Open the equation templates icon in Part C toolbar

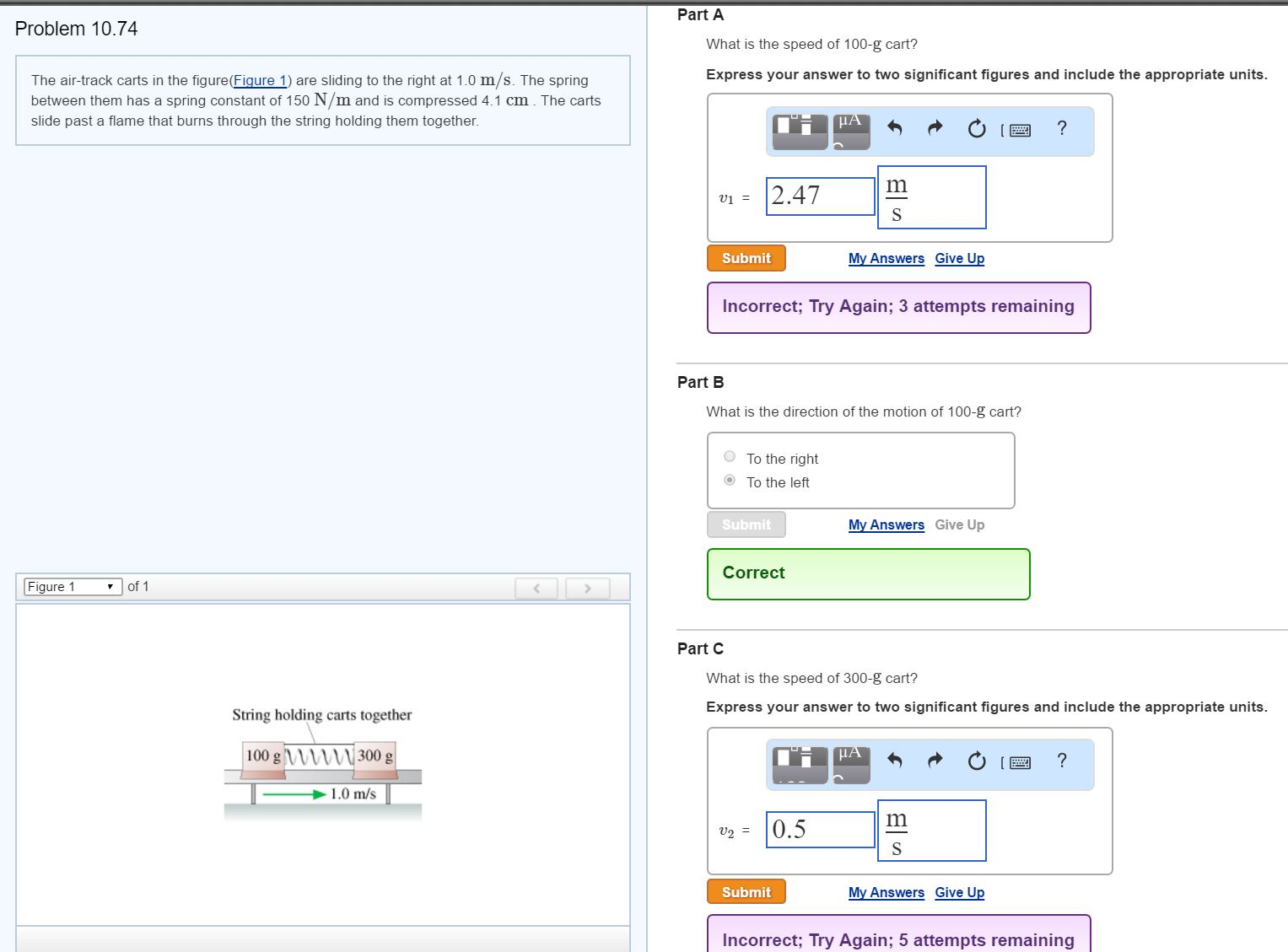point(798,762)
